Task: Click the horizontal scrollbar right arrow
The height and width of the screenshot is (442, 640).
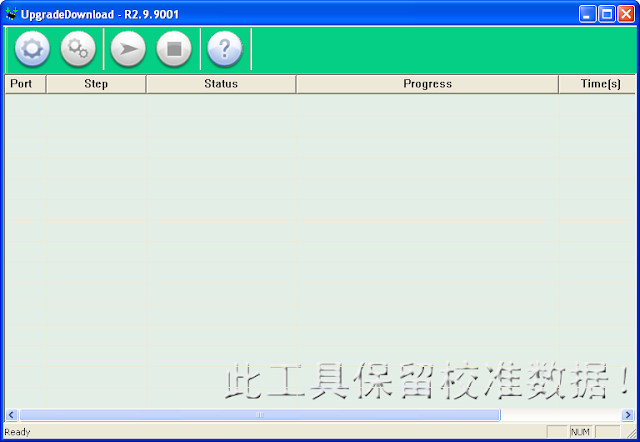Action: coord(628,415)
